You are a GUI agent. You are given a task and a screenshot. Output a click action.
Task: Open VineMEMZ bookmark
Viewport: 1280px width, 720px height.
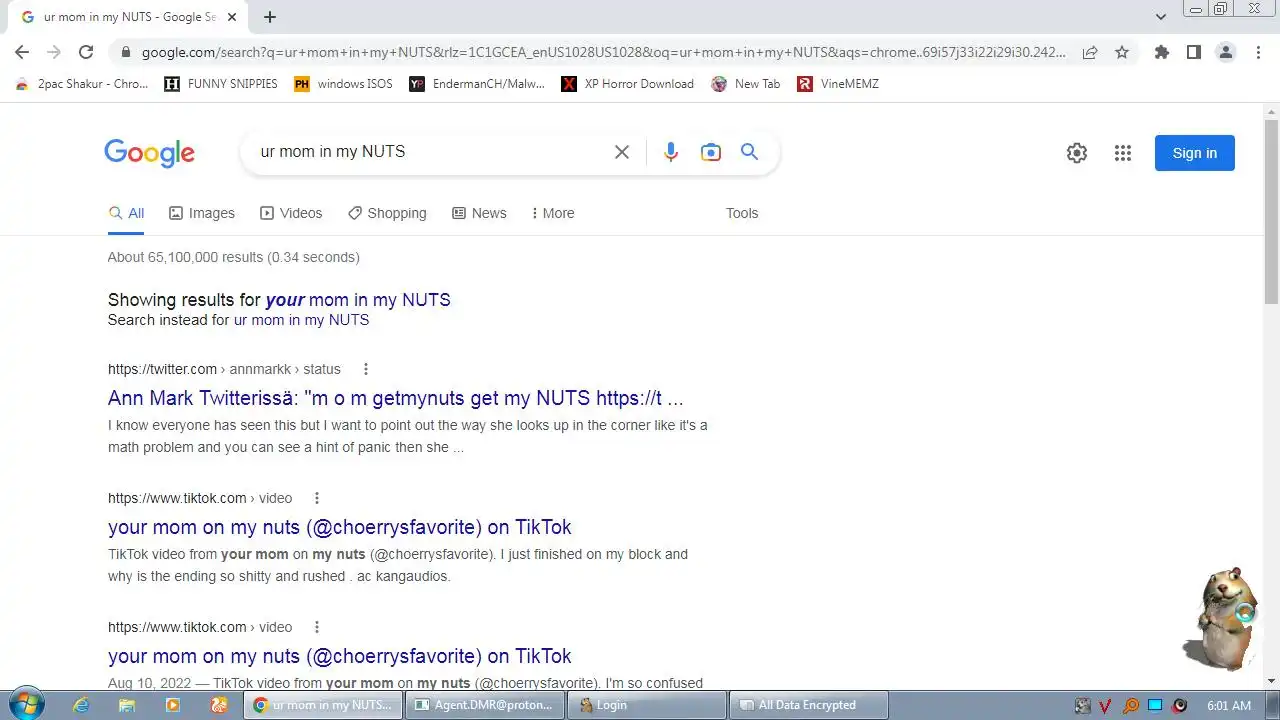(838, 84)
